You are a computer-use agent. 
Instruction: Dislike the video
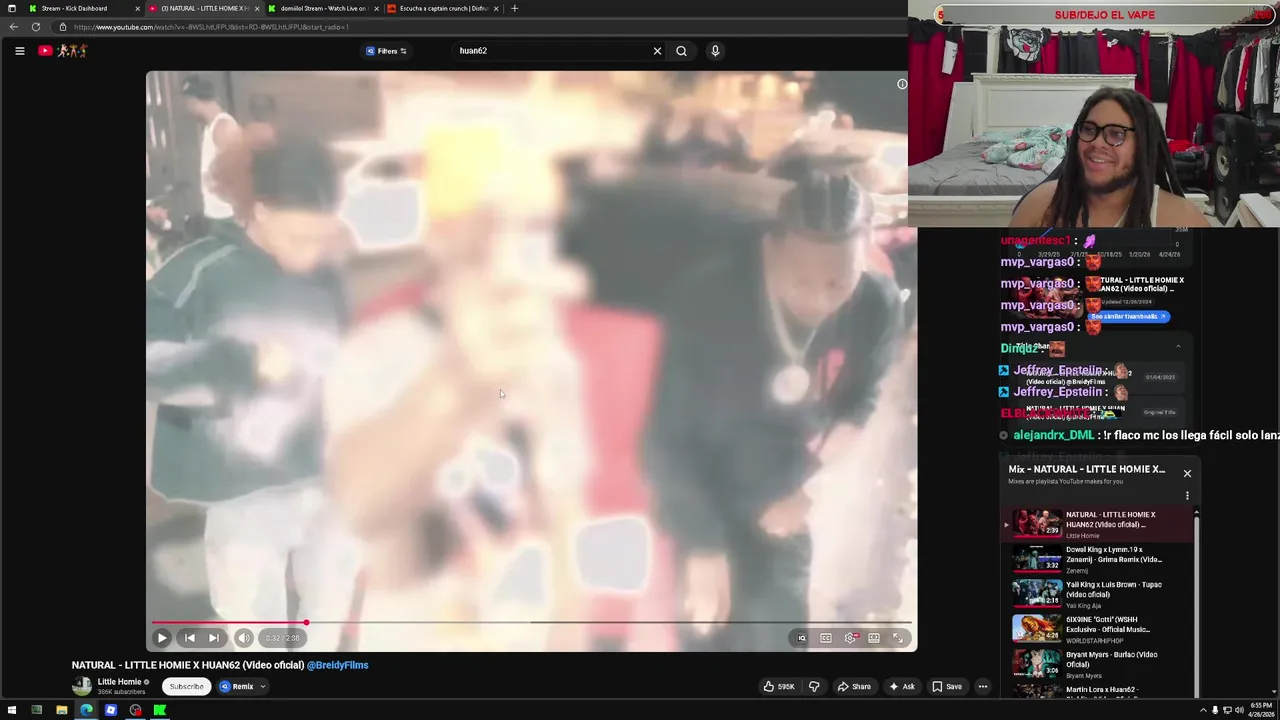tap(814, 686)
